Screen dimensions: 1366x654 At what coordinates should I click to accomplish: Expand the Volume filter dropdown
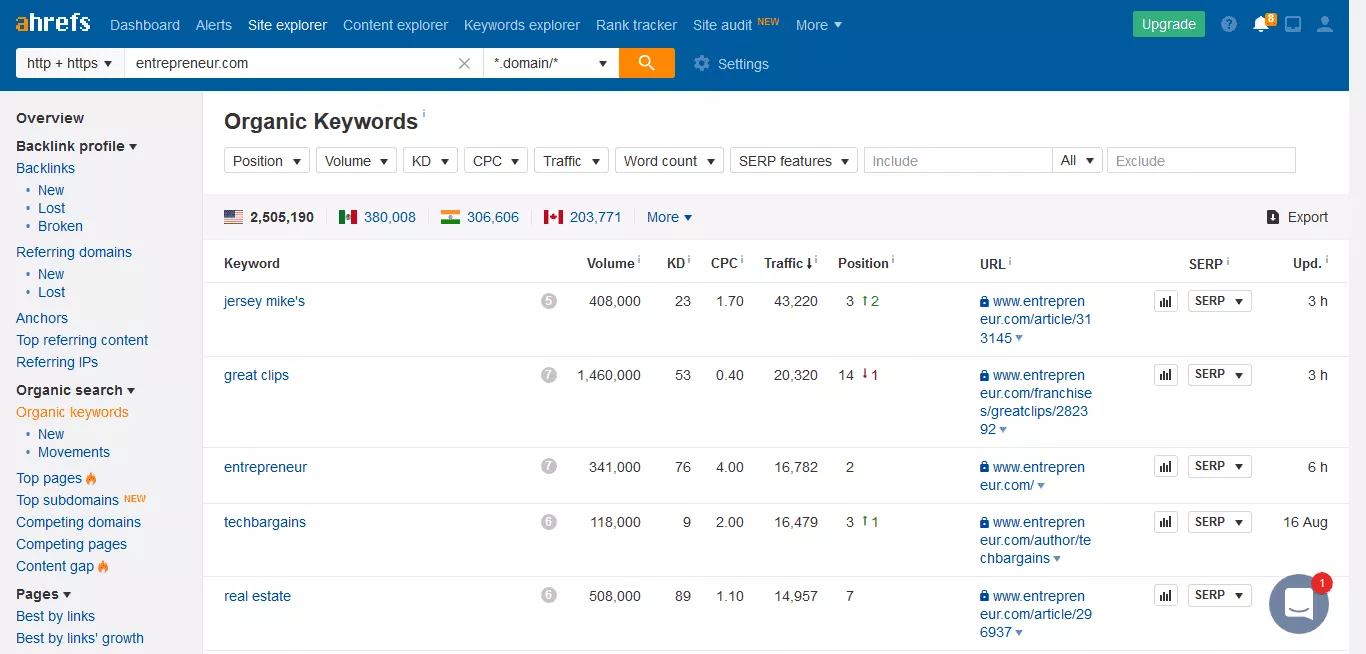pos(356,161)
